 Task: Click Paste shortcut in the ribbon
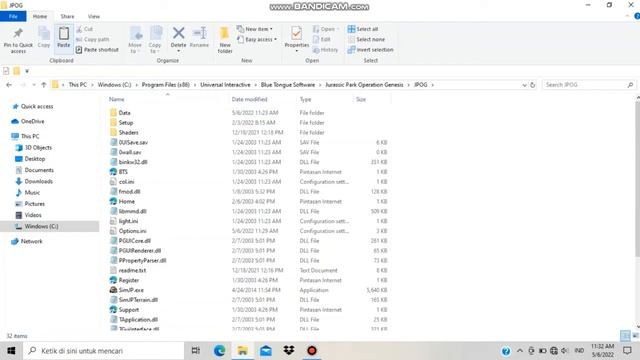(x=97, y=50)
